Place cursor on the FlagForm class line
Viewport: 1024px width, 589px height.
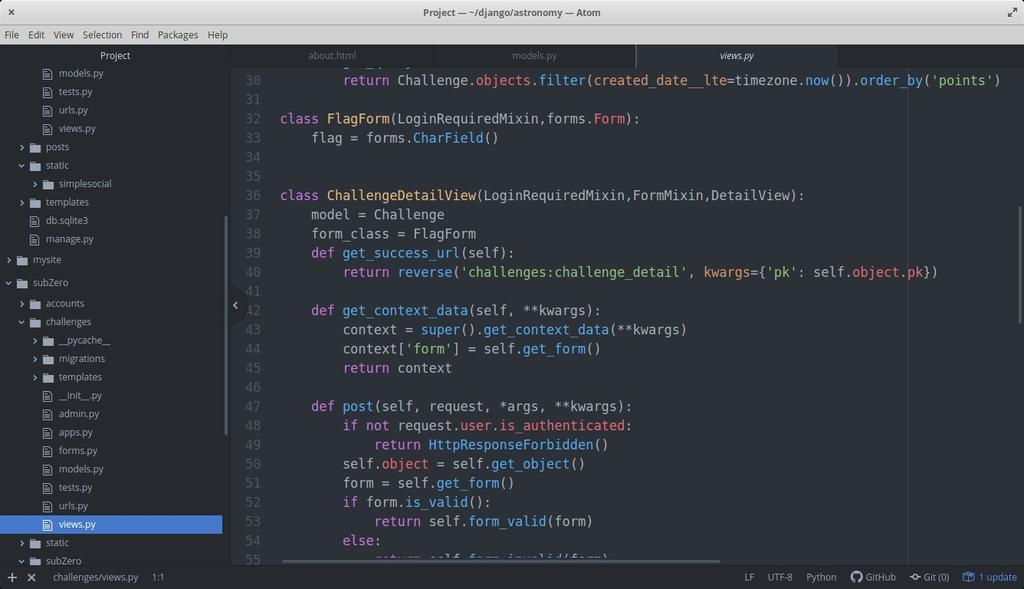460,119
